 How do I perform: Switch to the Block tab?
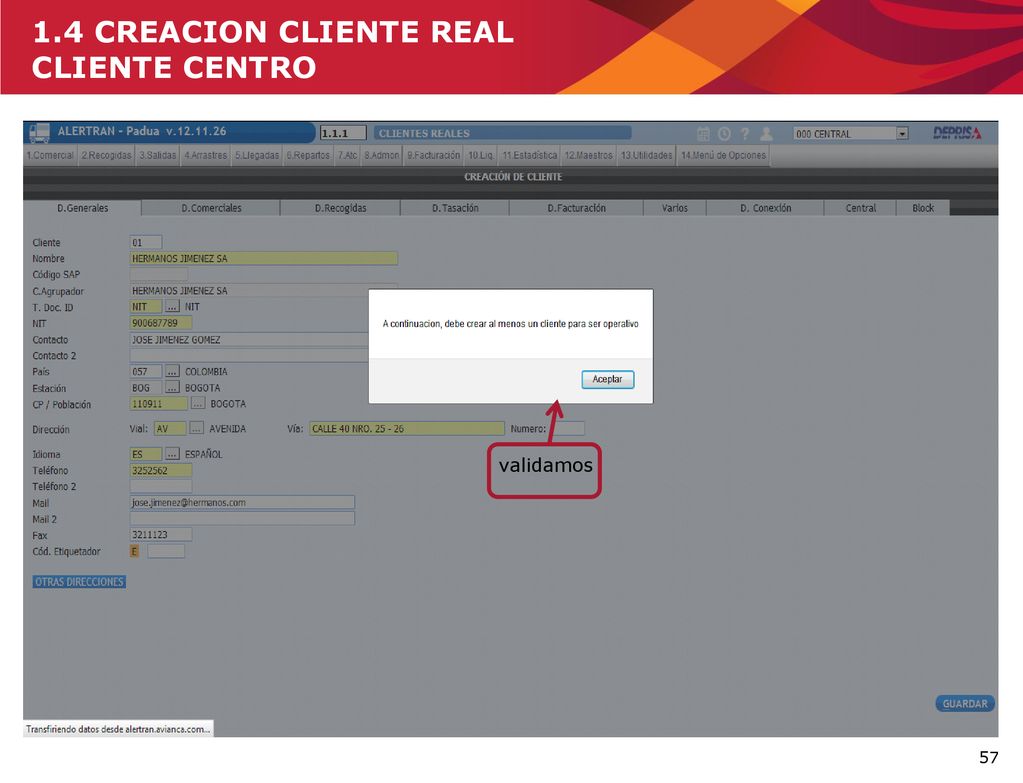pos(923,208)
